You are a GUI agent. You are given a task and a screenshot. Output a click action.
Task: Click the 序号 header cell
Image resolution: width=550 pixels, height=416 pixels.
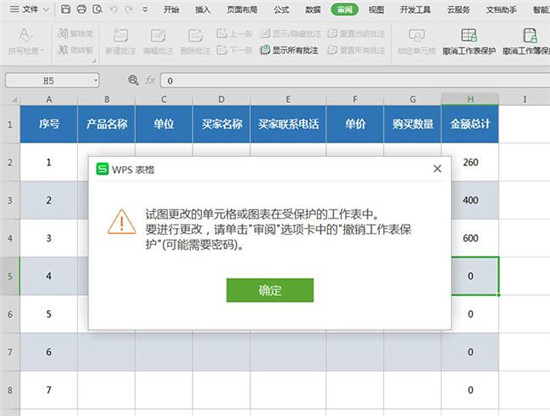(x=49, y=124)
